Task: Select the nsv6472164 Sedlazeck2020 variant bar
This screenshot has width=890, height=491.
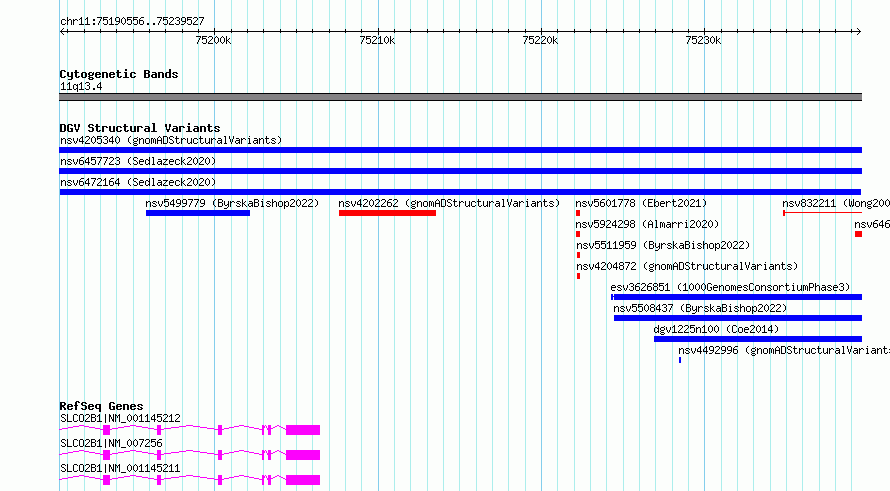Action: click(460, 192)
